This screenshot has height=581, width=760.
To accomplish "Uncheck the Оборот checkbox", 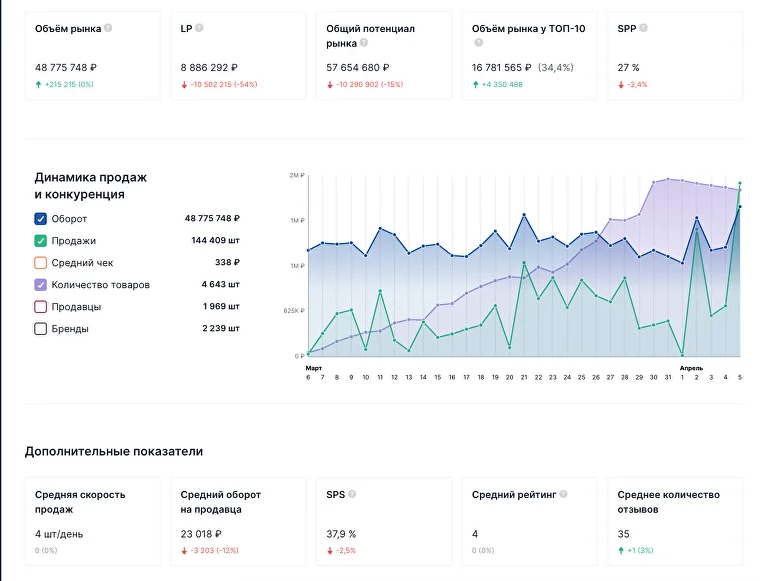I will (x=41, y=219).
